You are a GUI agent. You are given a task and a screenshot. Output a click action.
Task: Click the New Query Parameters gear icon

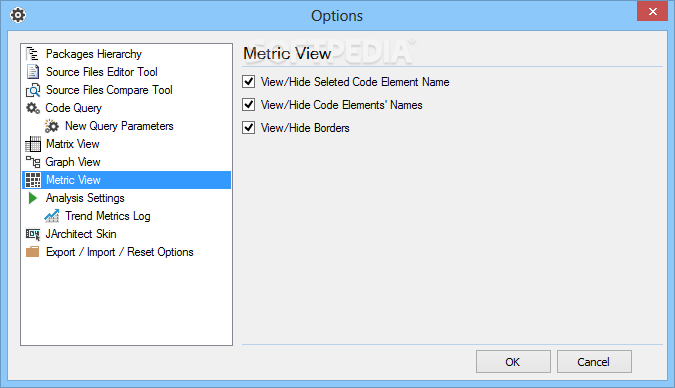pyautogui.click(x=52, y=126)
